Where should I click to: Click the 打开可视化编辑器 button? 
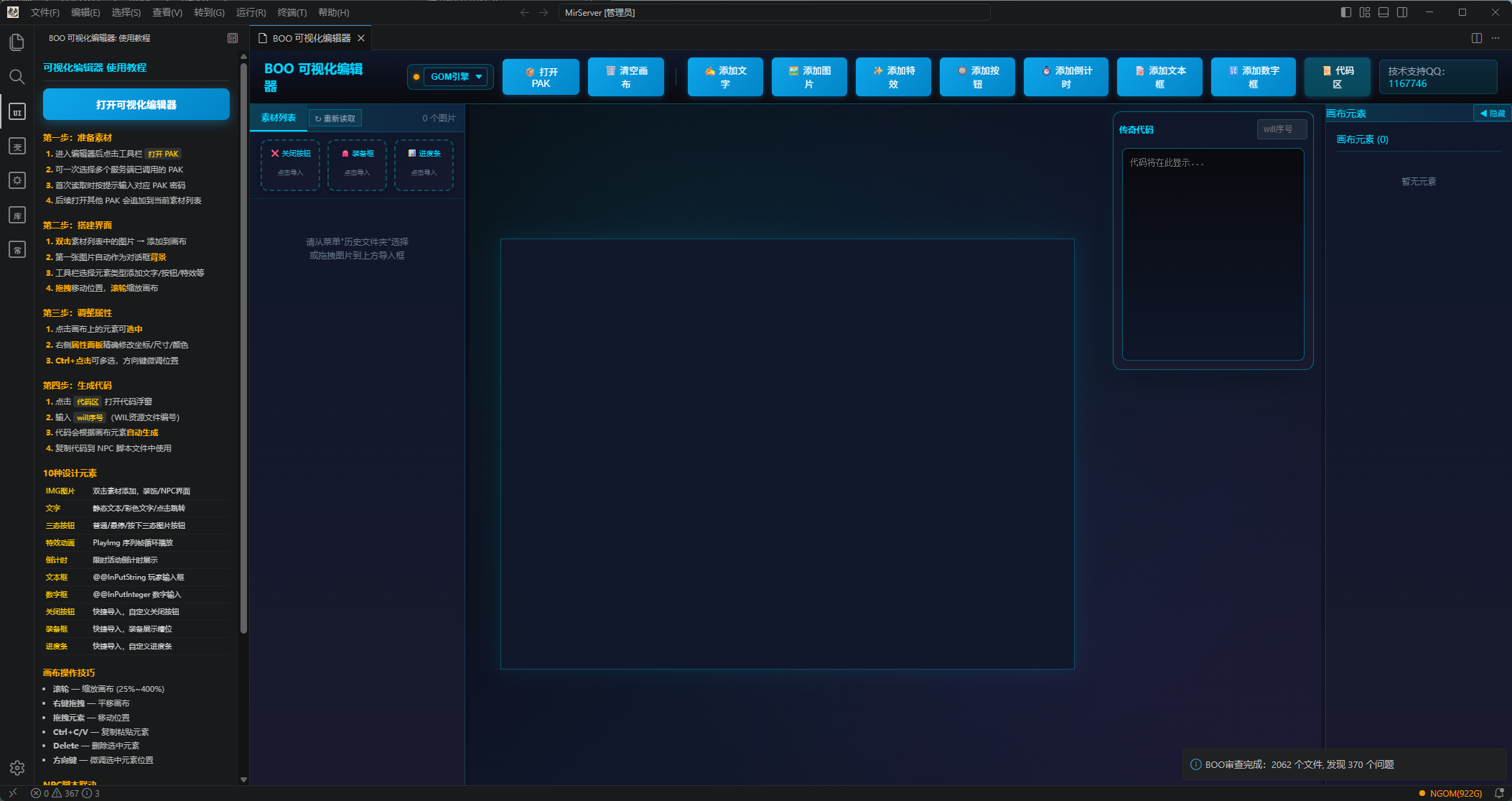click(136, 105)
